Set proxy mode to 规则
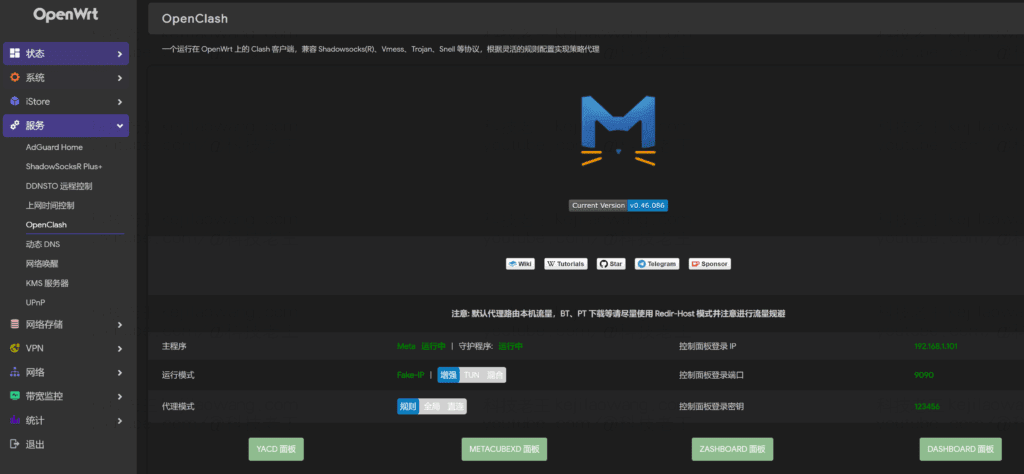Screen dimensions: 1024x474 pyautogui.click(x=408, y=406)
